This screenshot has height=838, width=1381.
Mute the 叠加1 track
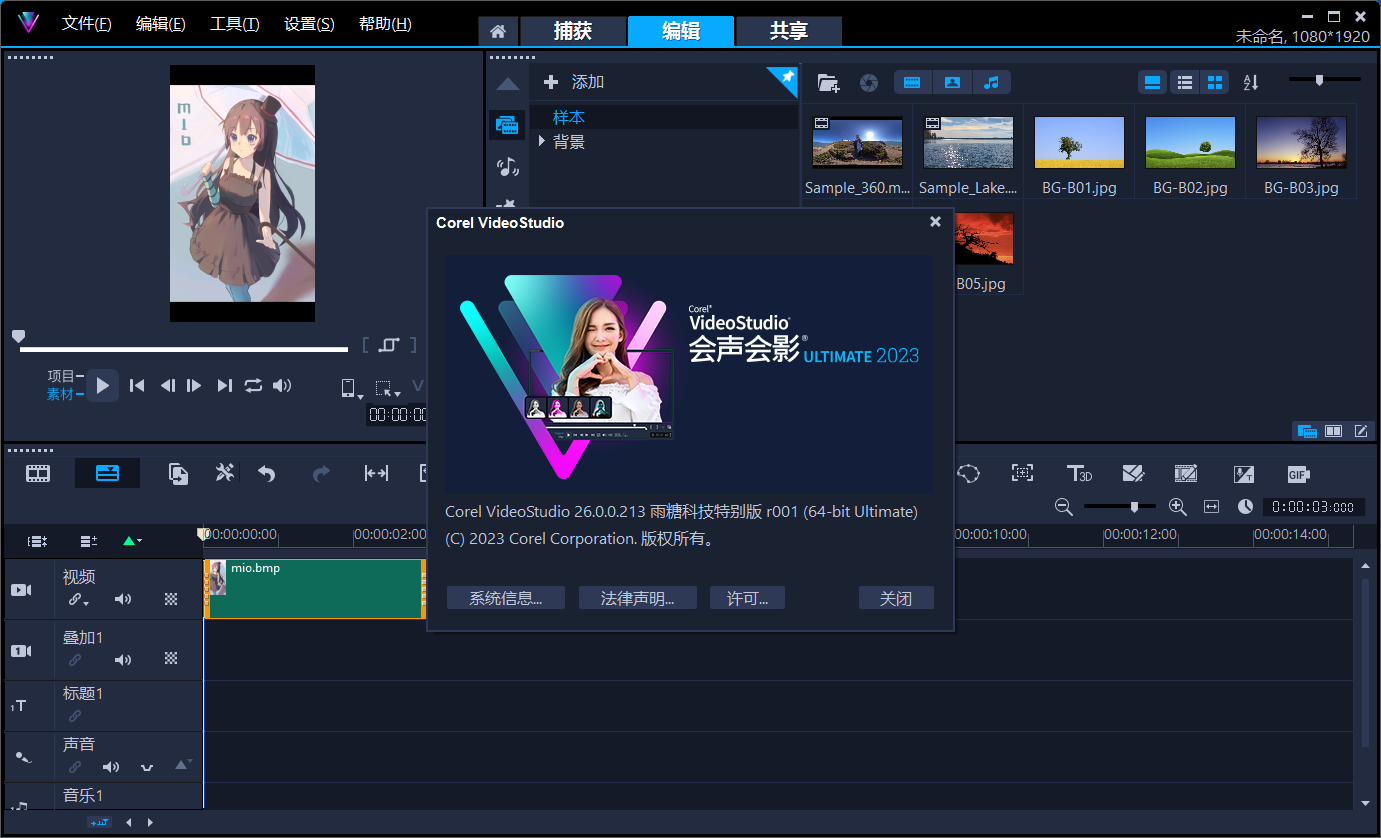[123, 660]
